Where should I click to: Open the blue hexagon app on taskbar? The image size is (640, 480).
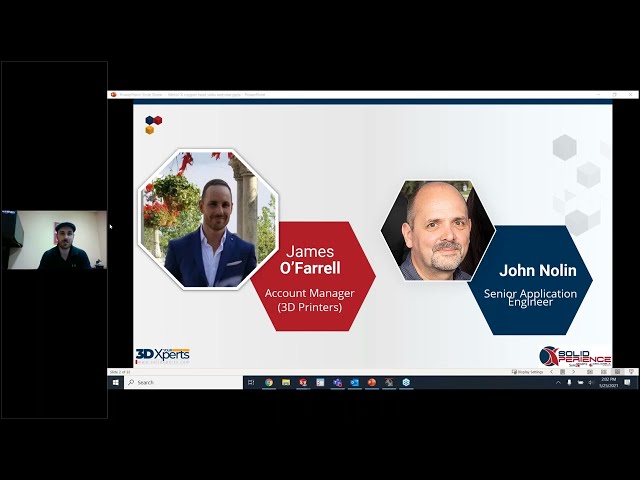tap(406, 382)
